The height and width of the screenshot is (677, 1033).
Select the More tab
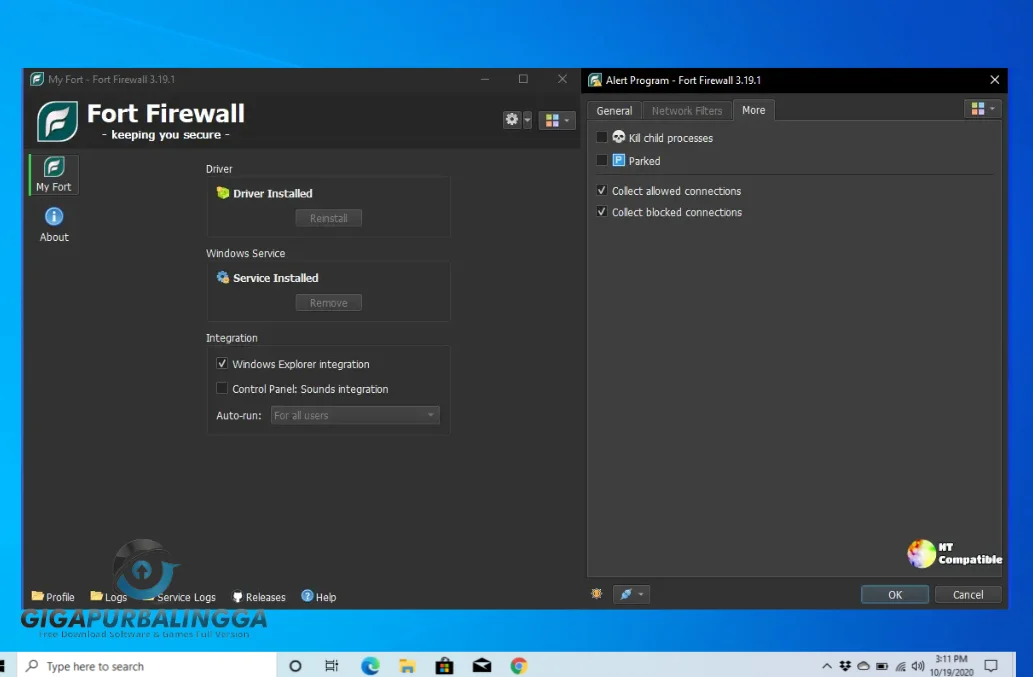click(754, 110)
